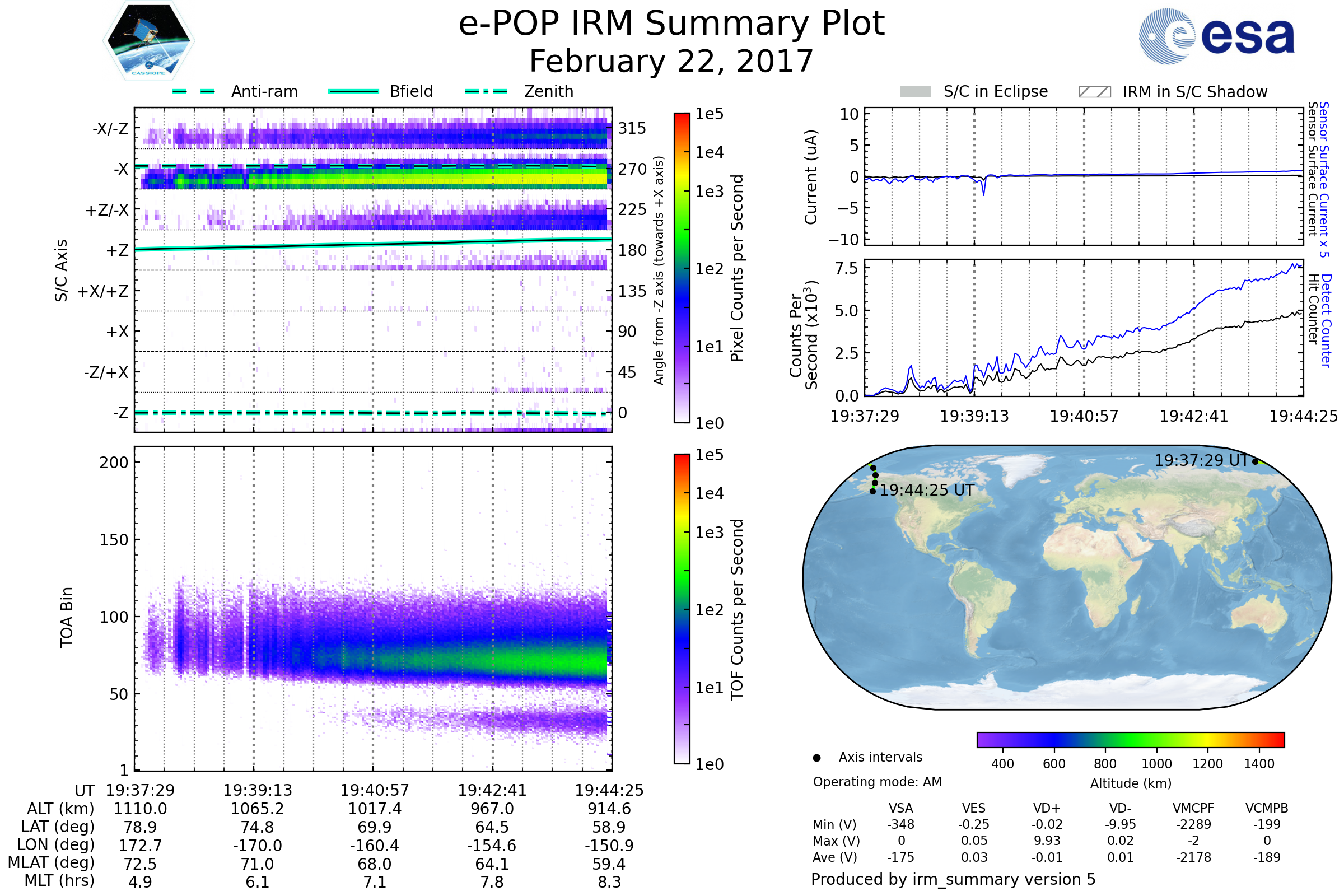This screenshot has width=1344, height=896.
Task: Click the S/C in Eclipse gray legend swatch
Action: point(915,92)
